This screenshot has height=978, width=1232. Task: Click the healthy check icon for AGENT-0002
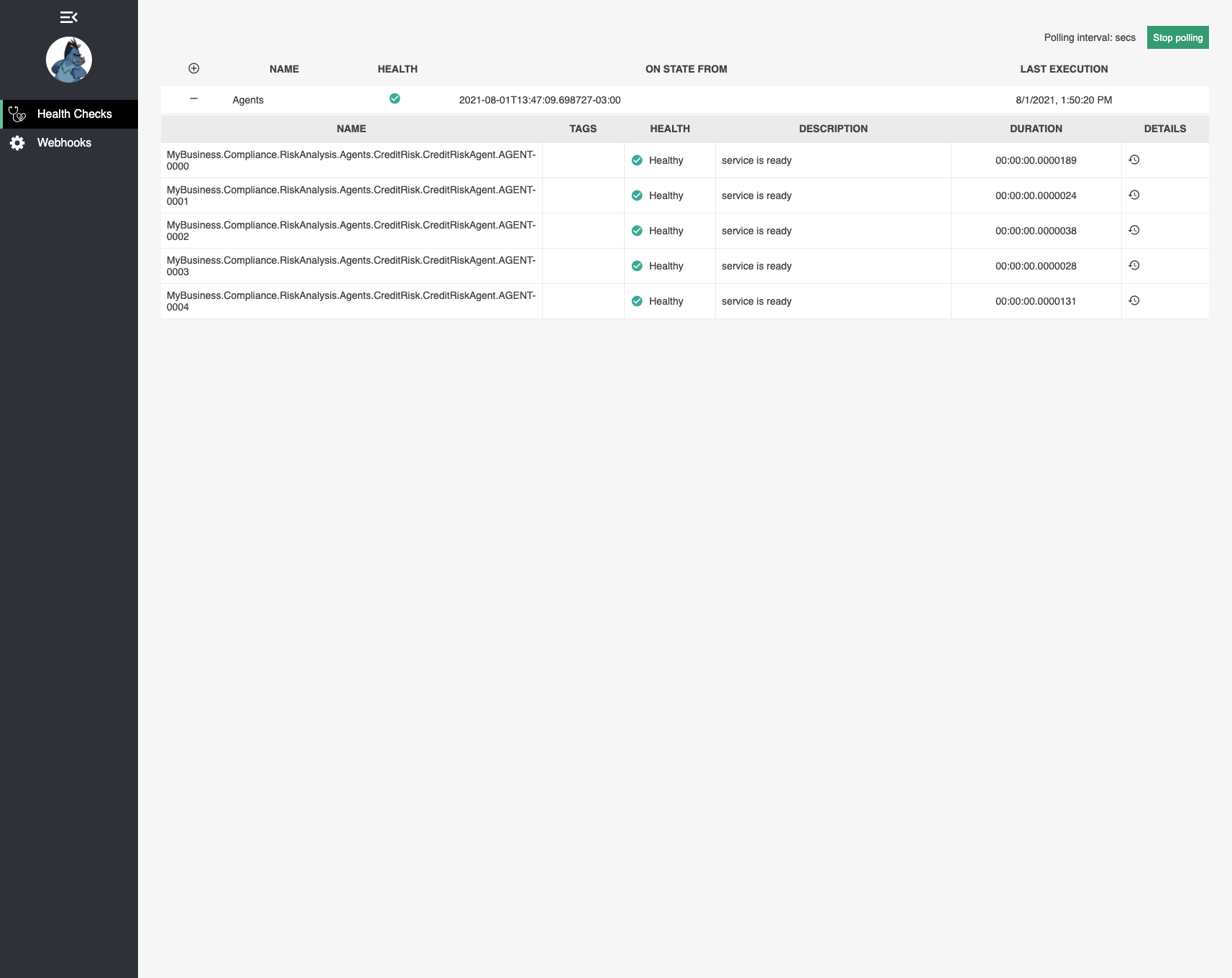click(x=637, y=231)
